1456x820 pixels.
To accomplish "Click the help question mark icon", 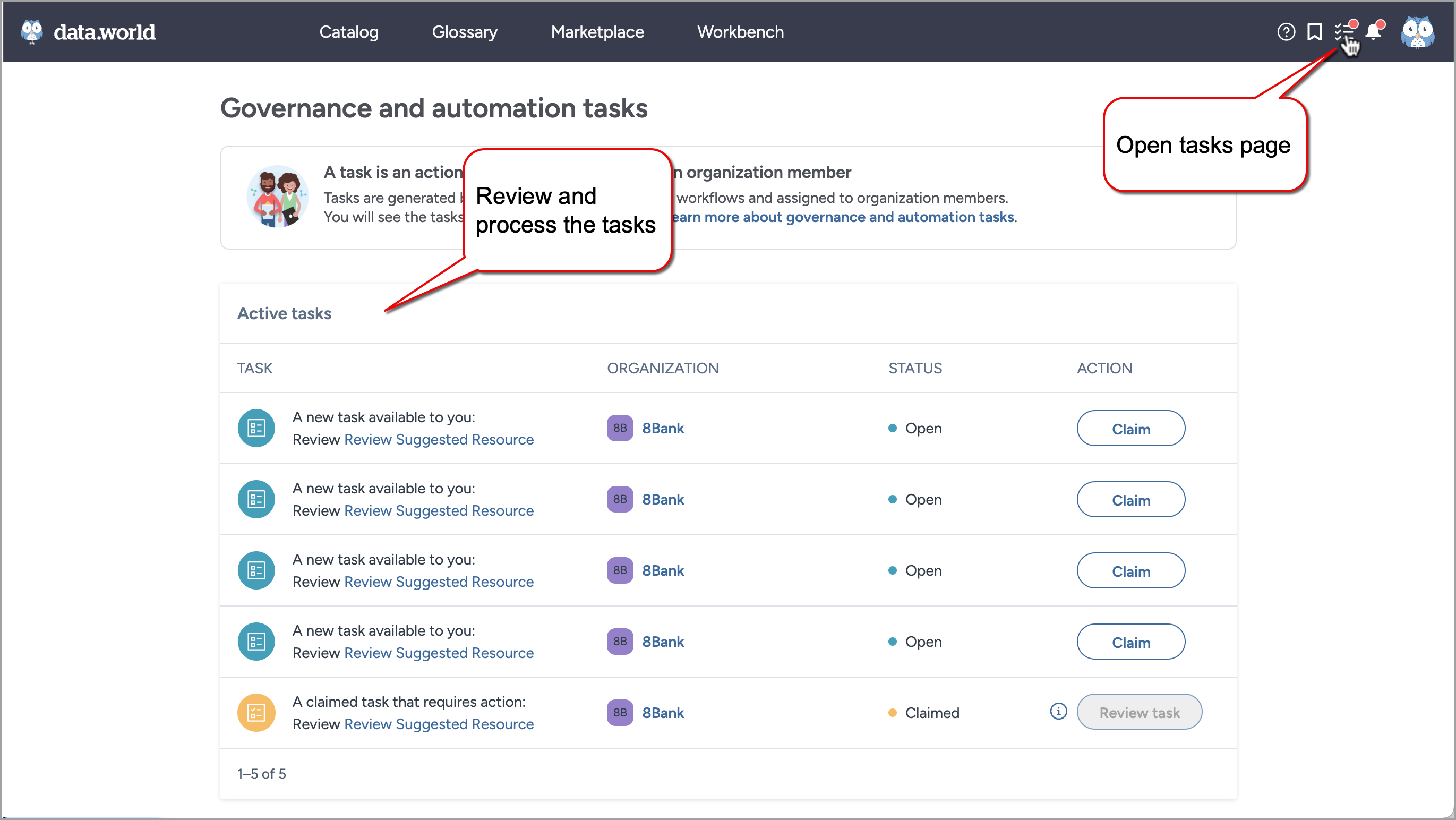I will (1286, 32).
